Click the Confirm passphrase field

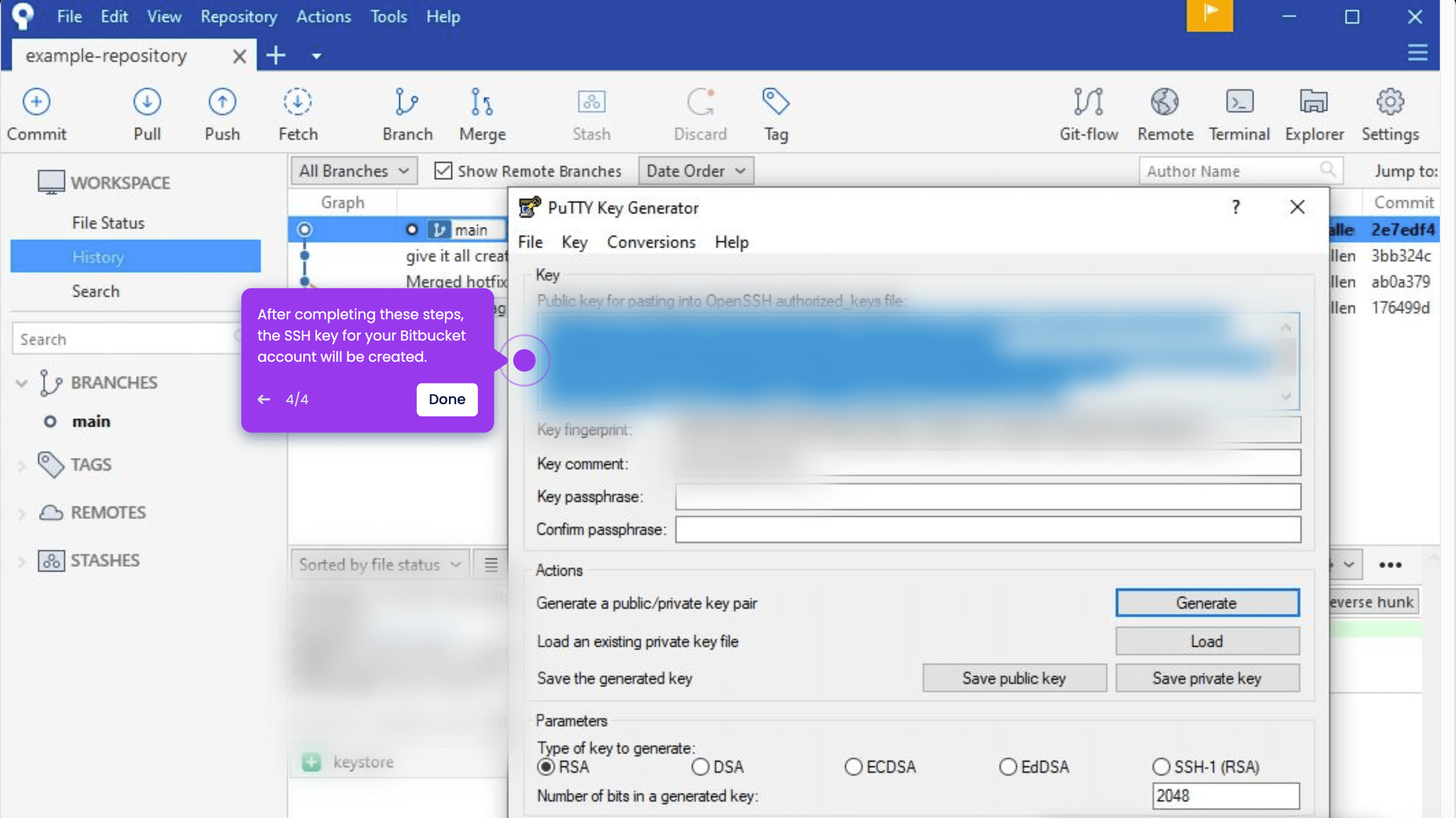(x=988, y=530)
